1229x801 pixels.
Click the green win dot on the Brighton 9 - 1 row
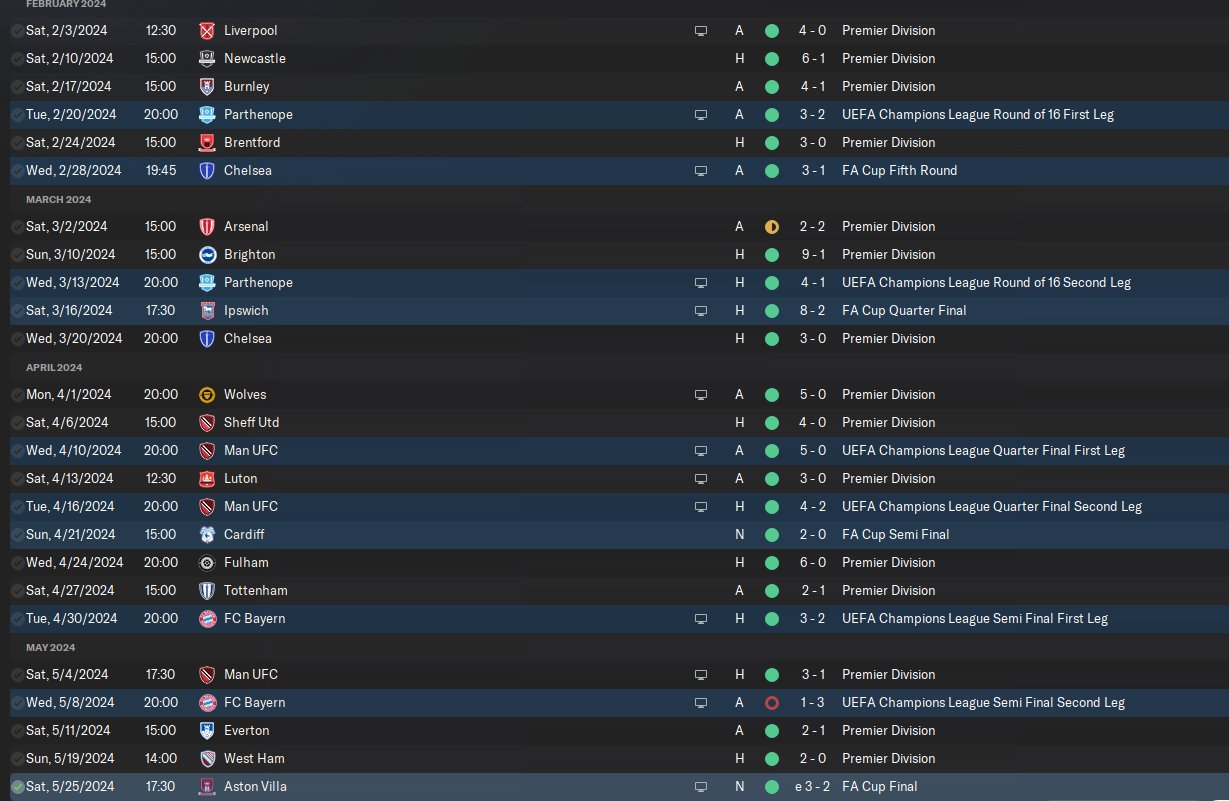pyautogui.click(x=771, y=255)
